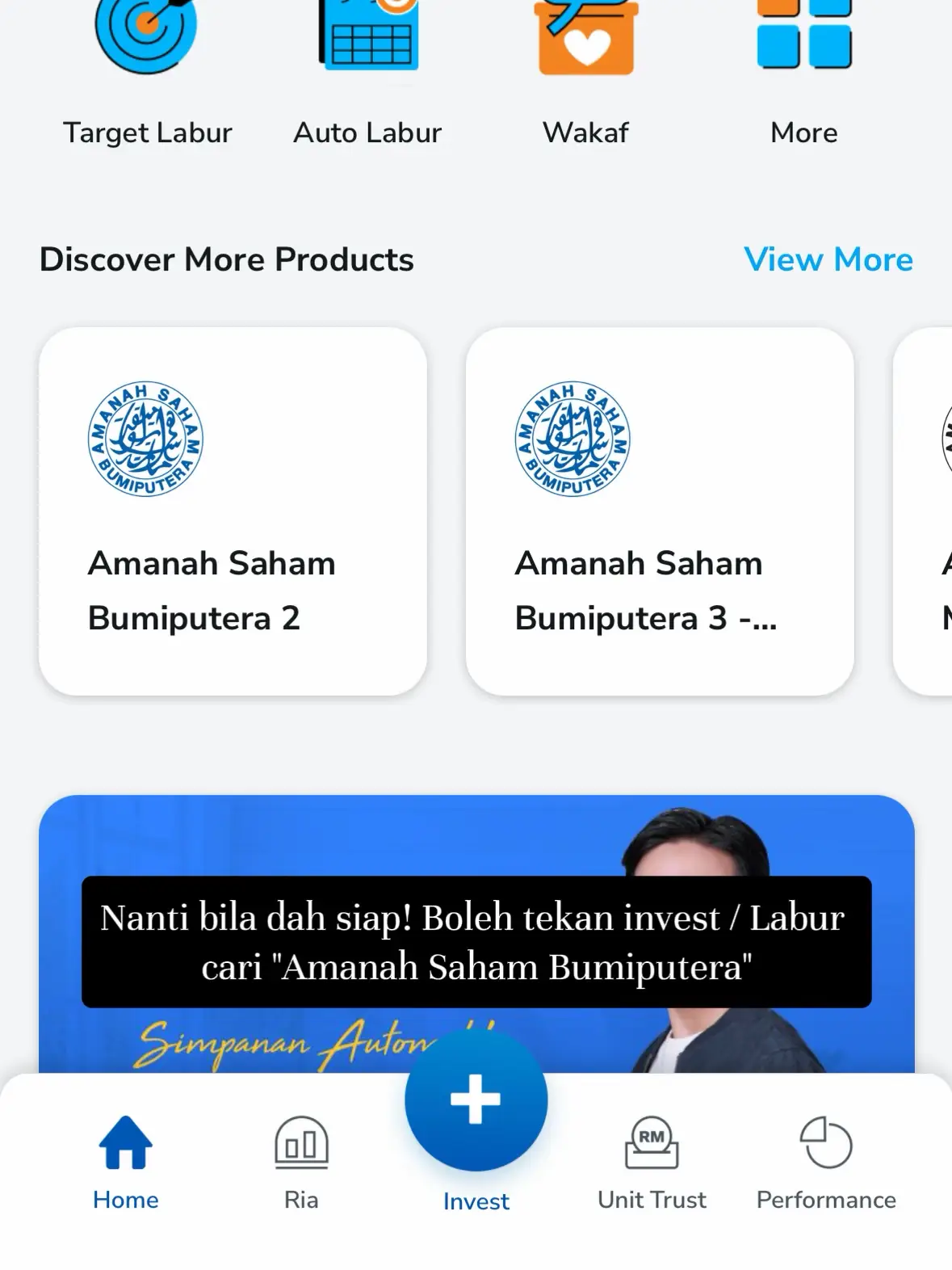Tap the Performance pie chart icon
The image size is (952, 1270).
click(x=826, y=1142)
